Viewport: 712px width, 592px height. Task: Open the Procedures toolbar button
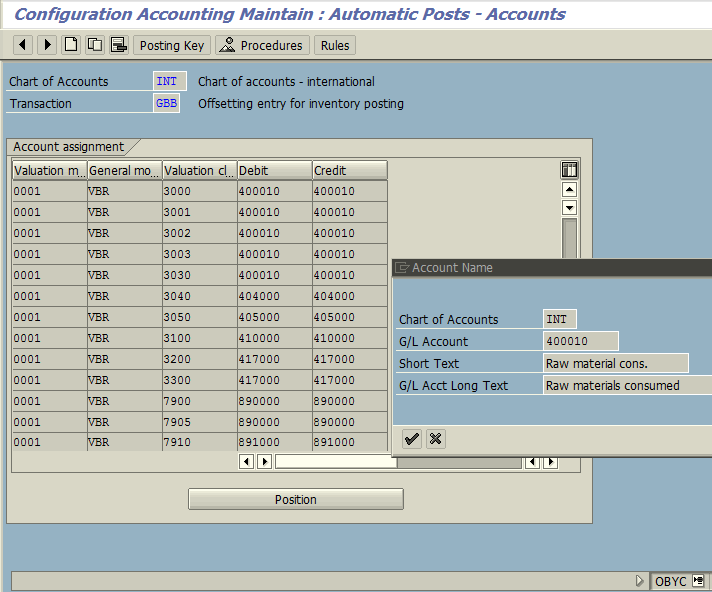[261, 45]
